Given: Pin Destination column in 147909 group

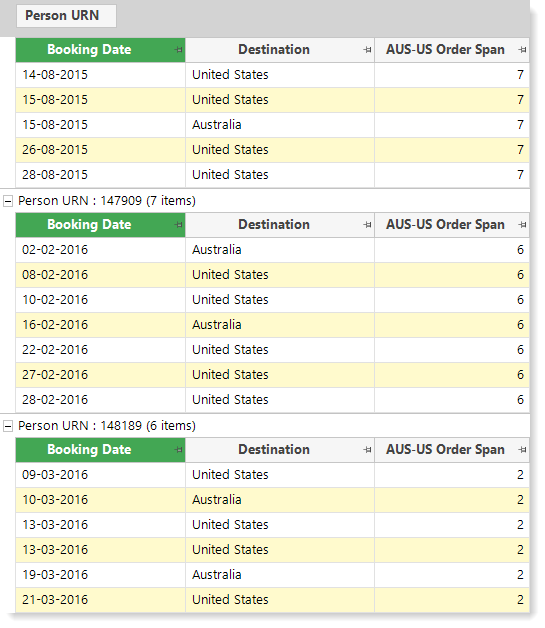Looking at the screenshot, I should pos(367,225).
